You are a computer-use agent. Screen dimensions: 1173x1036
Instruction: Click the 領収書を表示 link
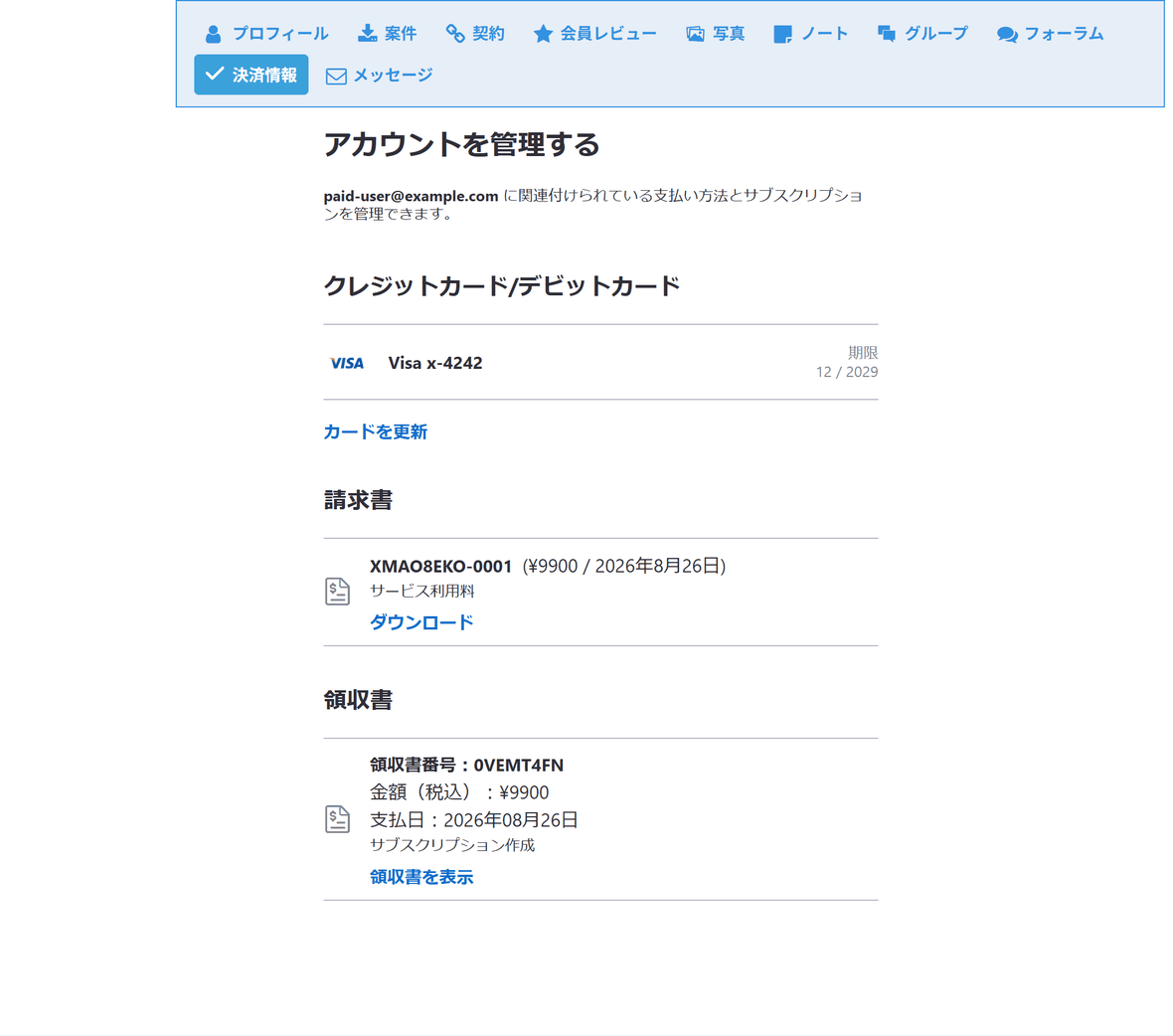(x=421, y=877)
